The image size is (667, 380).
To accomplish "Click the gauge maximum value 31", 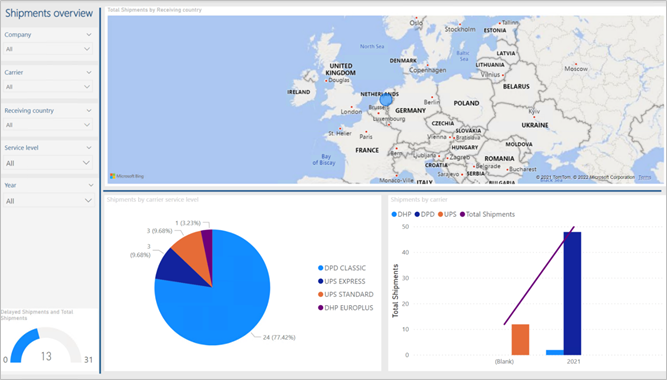I will click(88, 360).
